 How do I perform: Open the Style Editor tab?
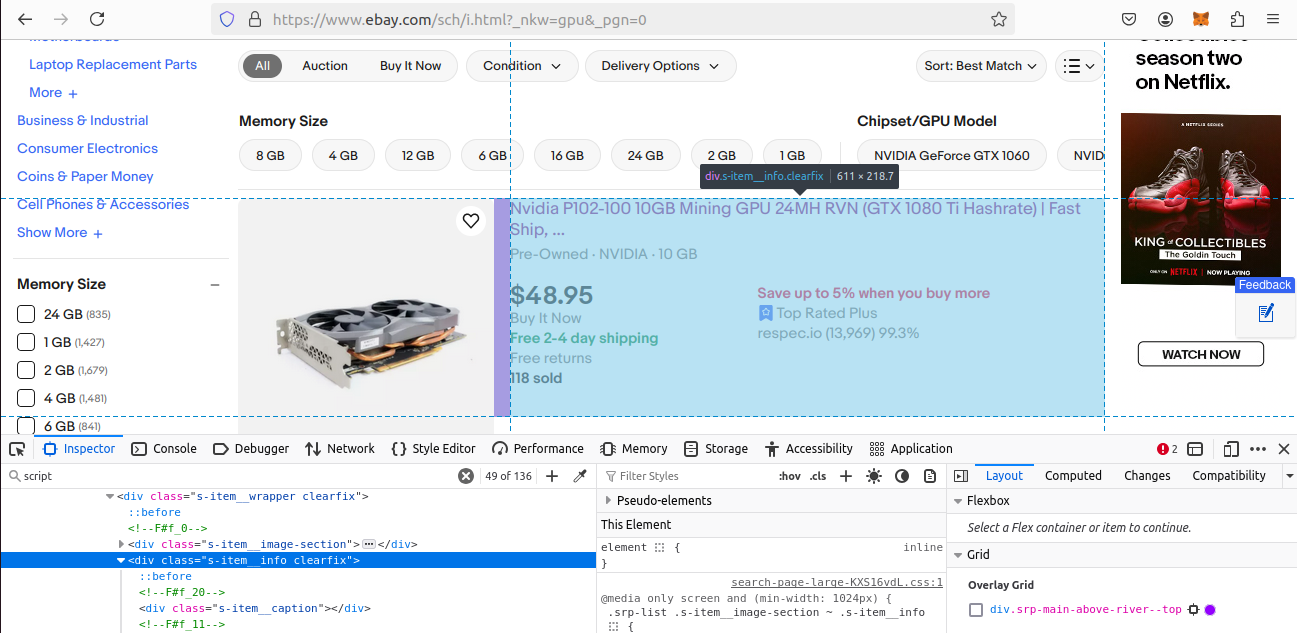(x=433, y=449)
